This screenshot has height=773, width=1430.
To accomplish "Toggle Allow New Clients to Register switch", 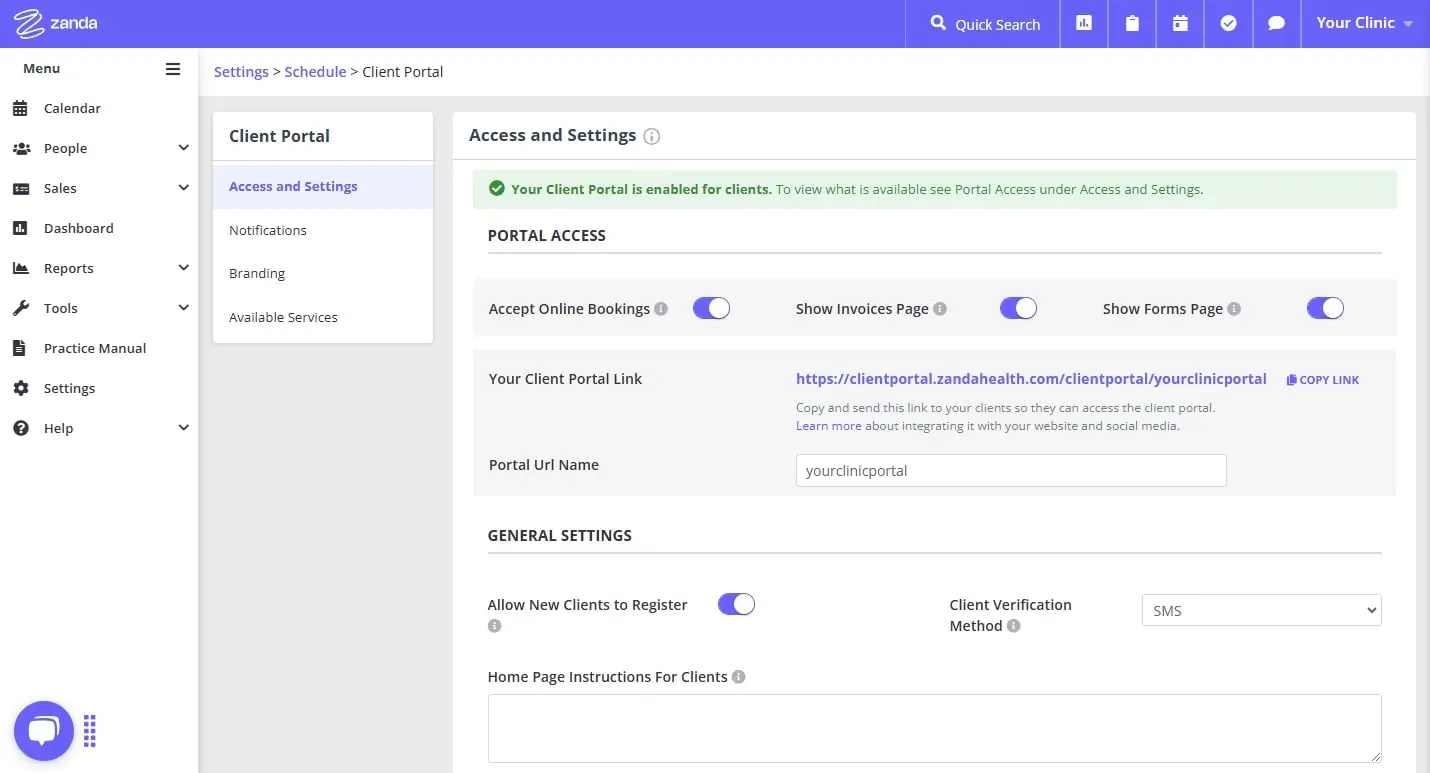I will click(x=736, y=604).
